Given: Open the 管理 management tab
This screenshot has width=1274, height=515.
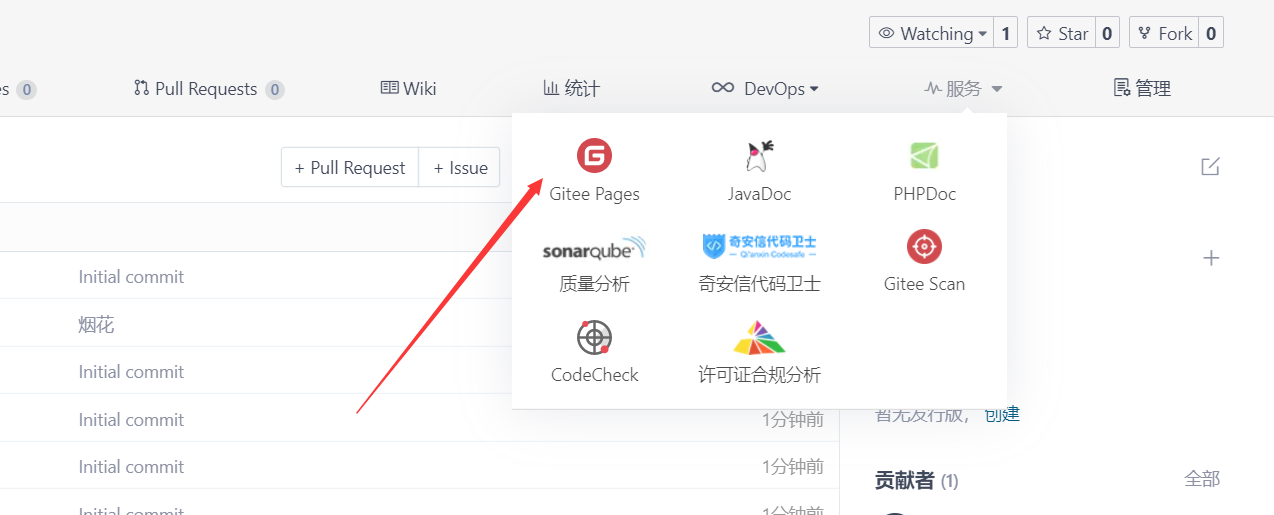Looking at the screenshot, I should pos(1142,88).
